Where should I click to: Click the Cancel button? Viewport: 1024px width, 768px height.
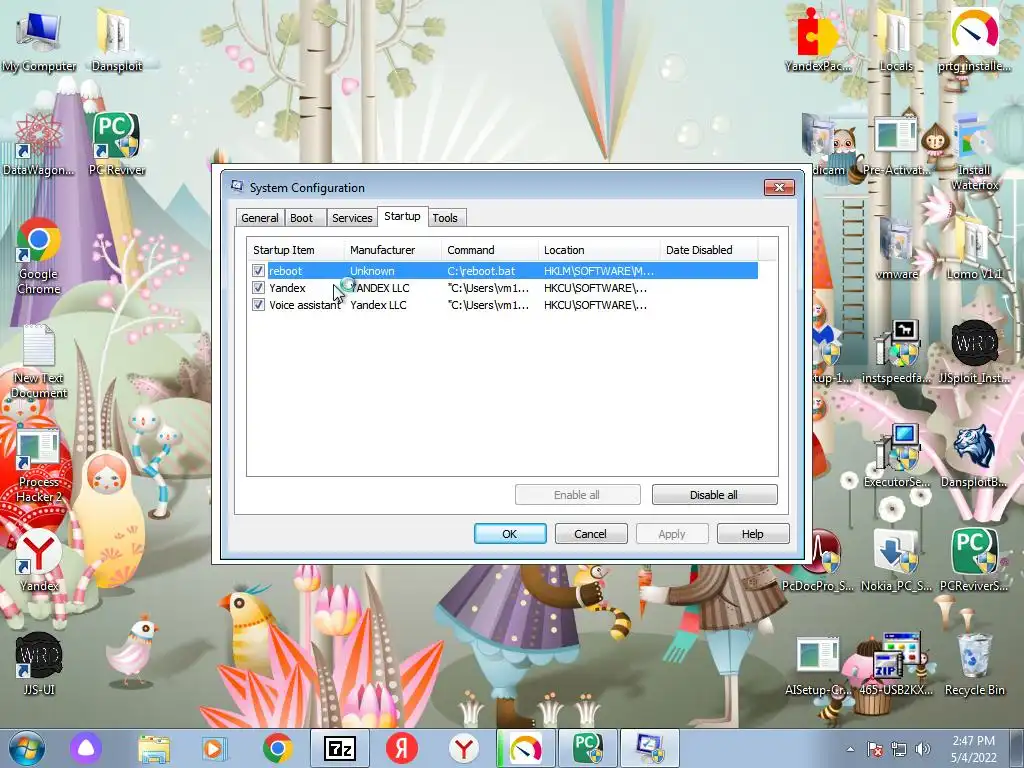click(x=591, y=534)
